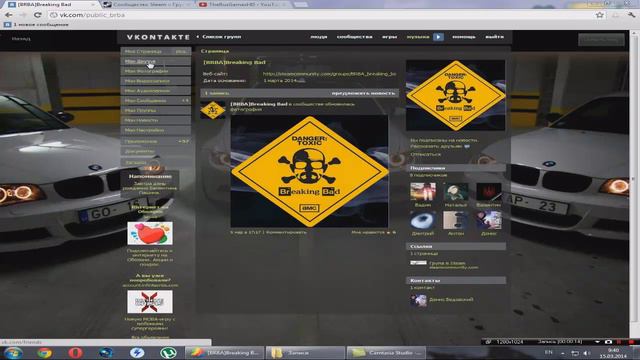The image size is (640, 360).
Task: Open subscriber Наталья's avatar
Action: coord(456,192)
